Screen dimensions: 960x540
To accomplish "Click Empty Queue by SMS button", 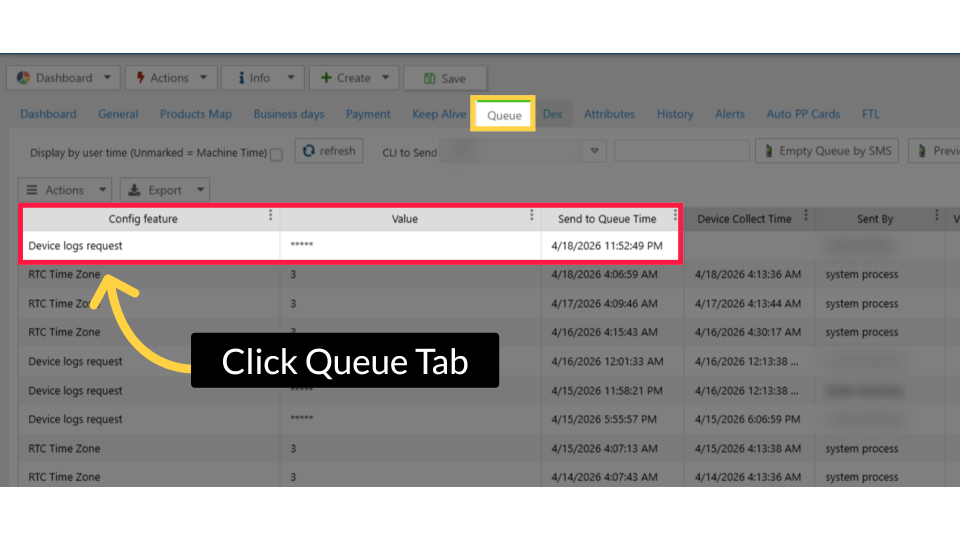I will tap(827, 151).
